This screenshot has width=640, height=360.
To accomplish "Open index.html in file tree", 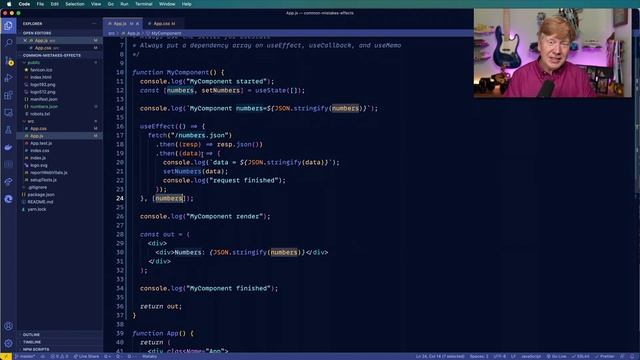I will [59, 77].
